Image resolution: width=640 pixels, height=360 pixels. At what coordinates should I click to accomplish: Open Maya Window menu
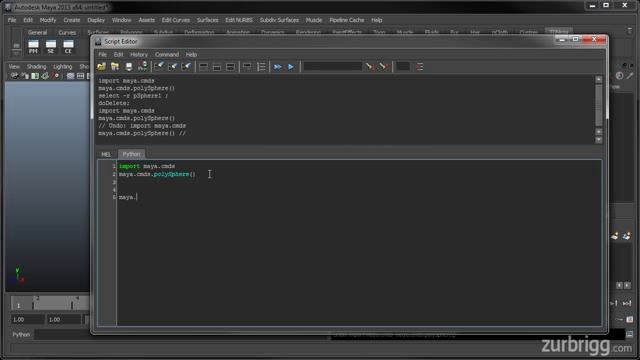pos(122,20)
